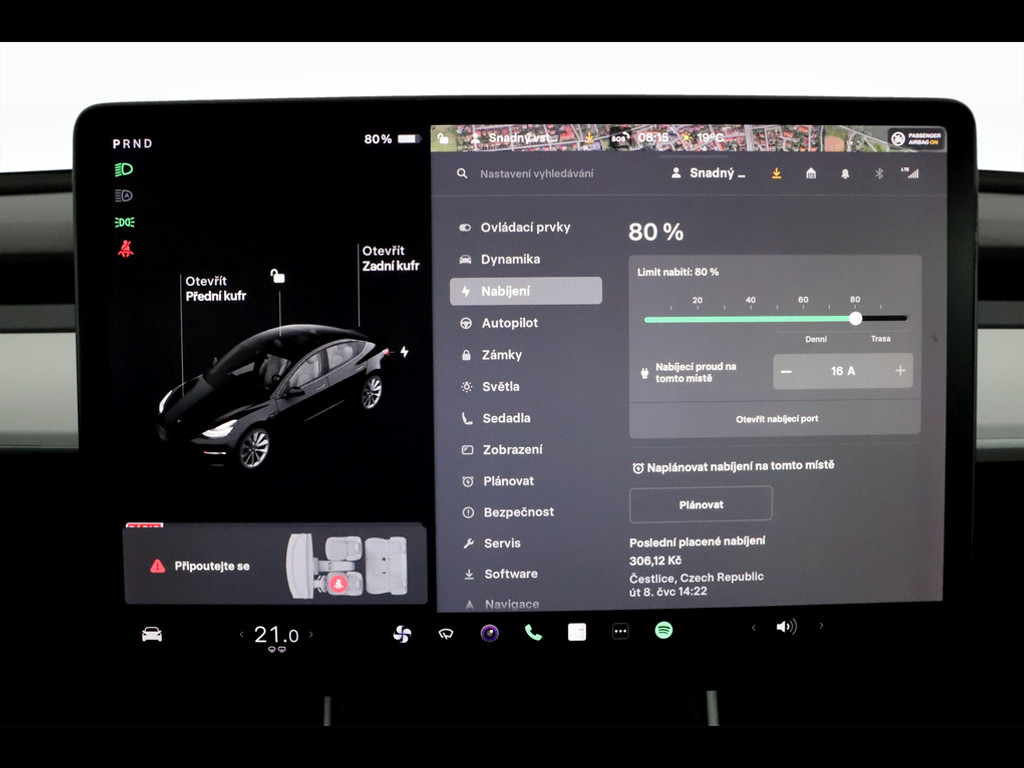The width and height of the screenshot is (1024, 768).
Task: Tap the Limit nabití: 80 % label
Action: [x=678, y=272]
